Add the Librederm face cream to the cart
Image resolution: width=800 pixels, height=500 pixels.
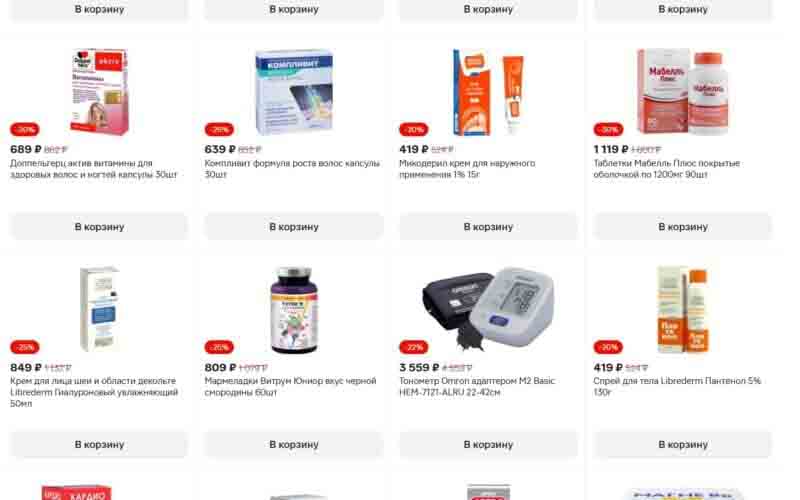tap(99, 444)
